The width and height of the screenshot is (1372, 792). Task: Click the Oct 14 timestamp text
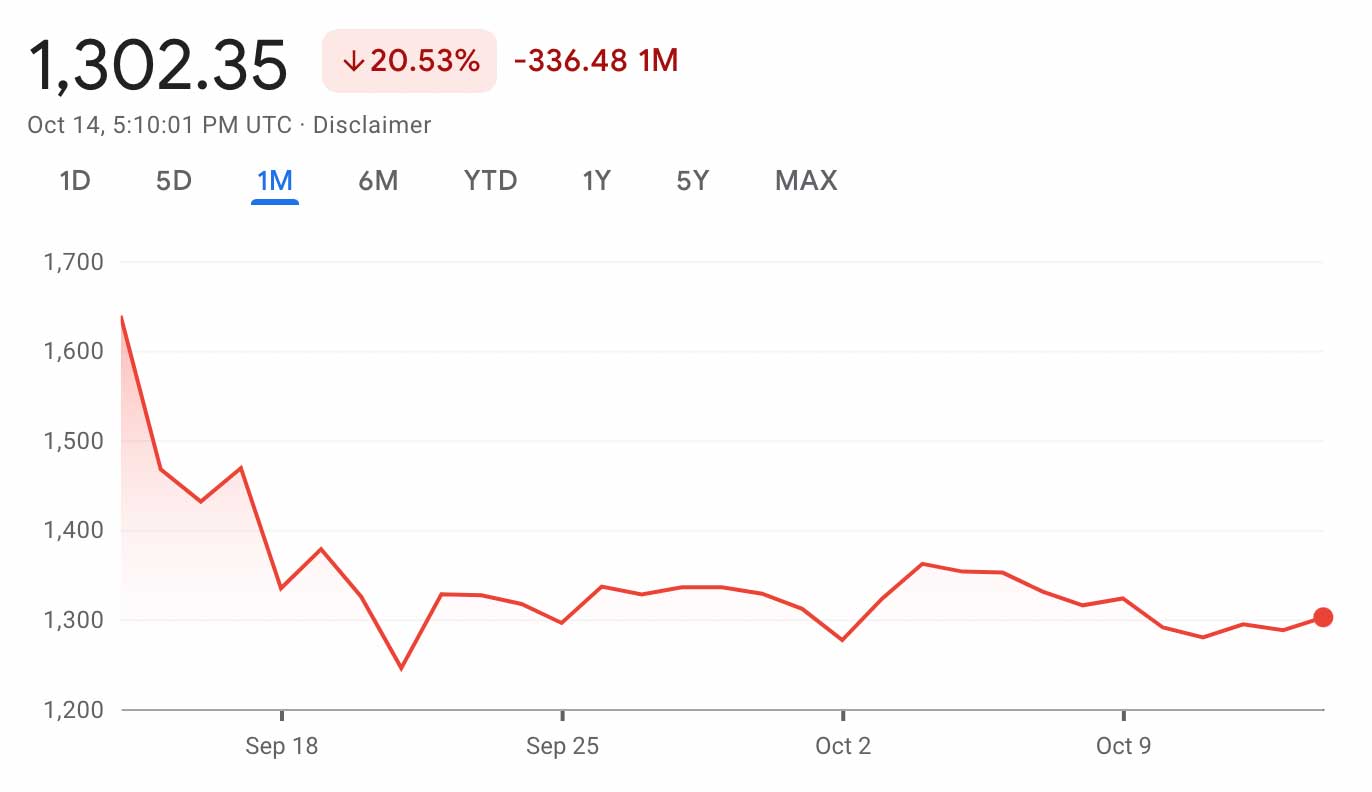pyautogui.click(x=160, y=125)
